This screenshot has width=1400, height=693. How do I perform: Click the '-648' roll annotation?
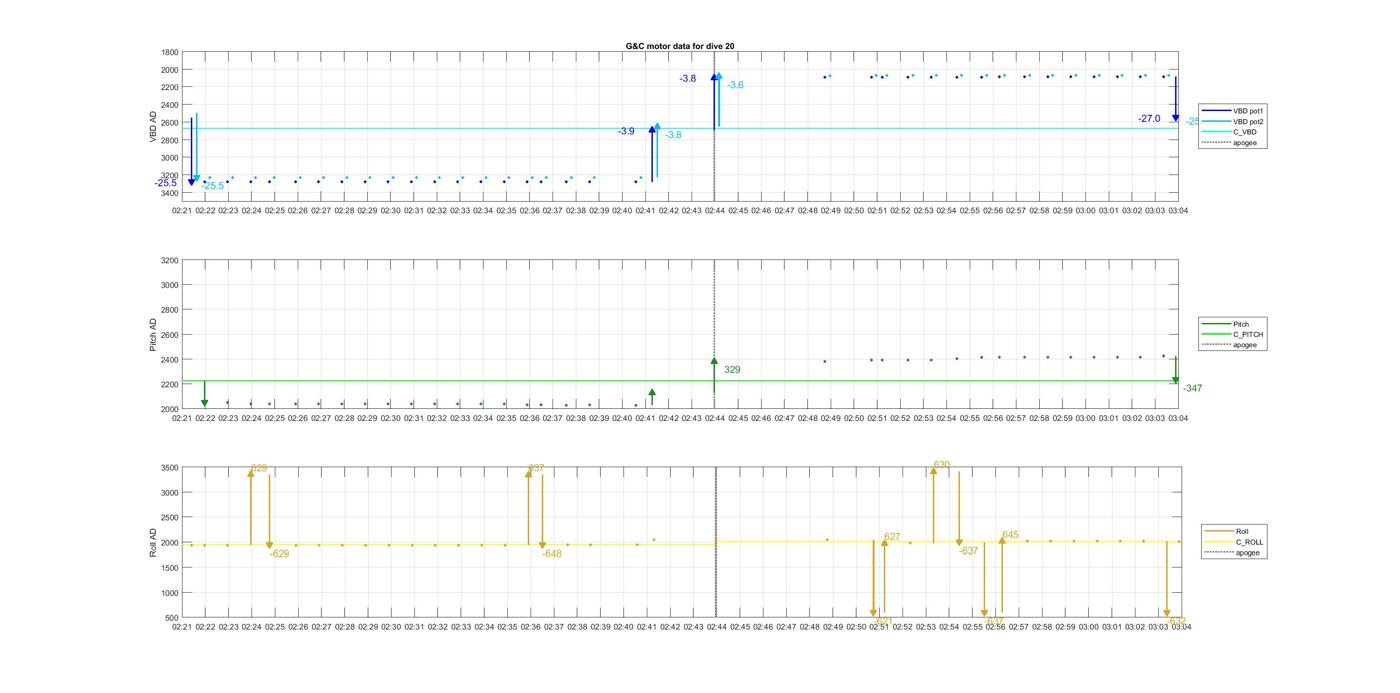coord(551,553)
